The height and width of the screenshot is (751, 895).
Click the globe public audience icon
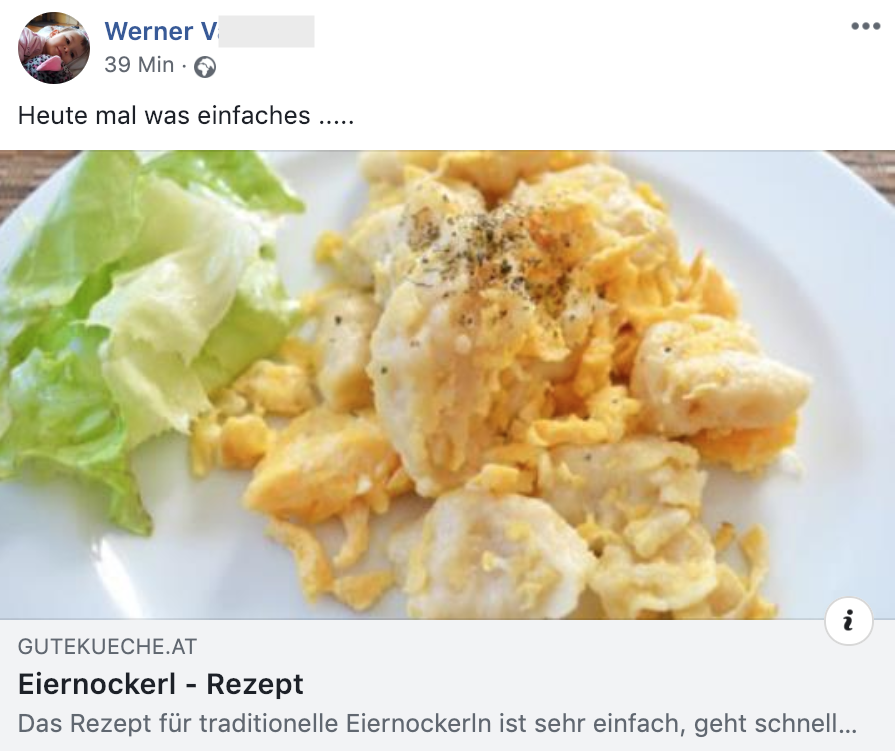coord(205,67)
